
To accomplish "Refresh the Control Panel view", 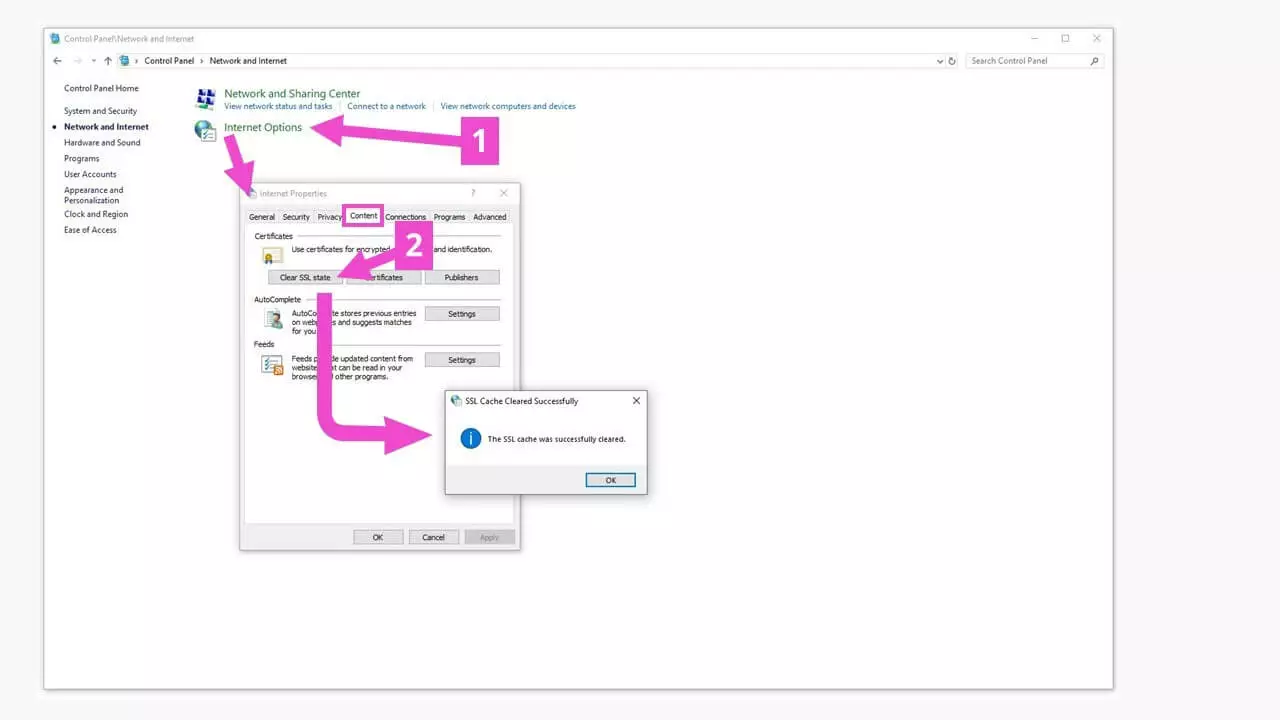I will pyautogui.click(x=952, y=61).
